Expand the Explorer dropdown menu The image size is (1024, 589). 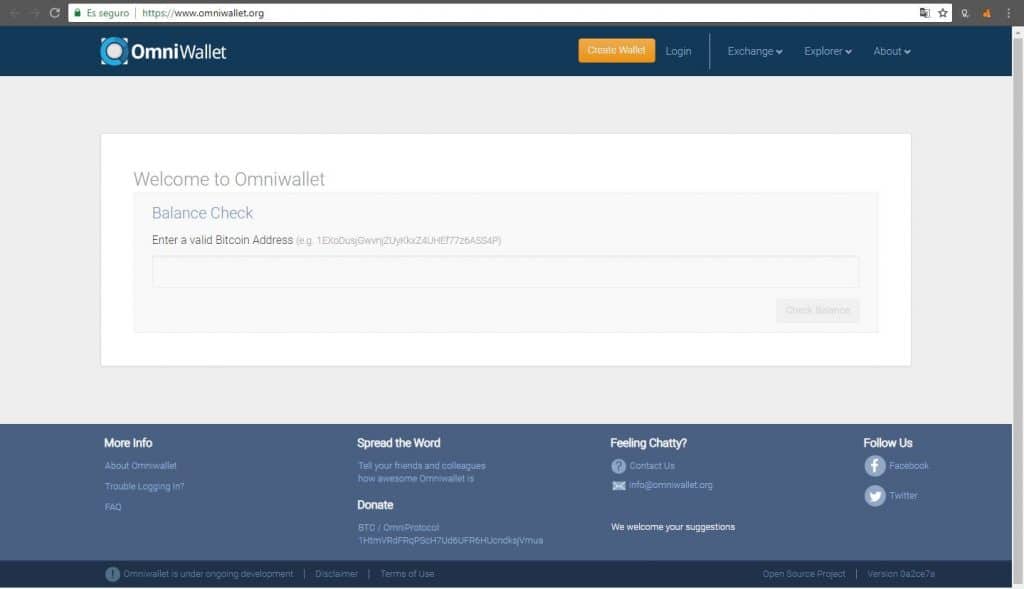click(x=827, y=51)
